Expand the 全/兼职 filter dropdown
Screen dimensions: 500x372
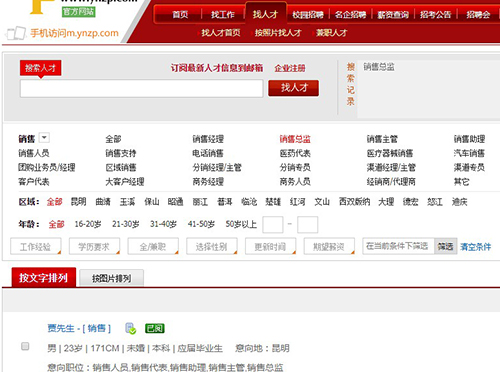click(x=153, y=247)
